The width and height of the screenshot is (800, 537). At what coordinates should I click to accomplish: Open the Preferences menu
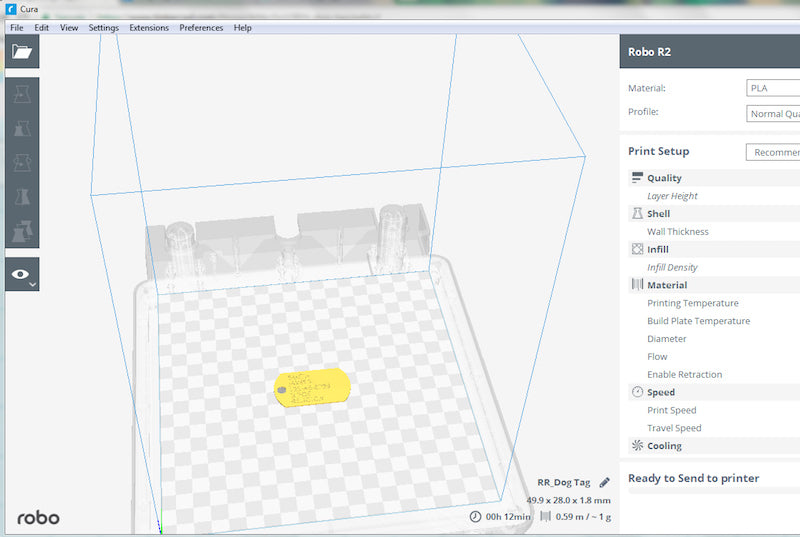[201, 28]
